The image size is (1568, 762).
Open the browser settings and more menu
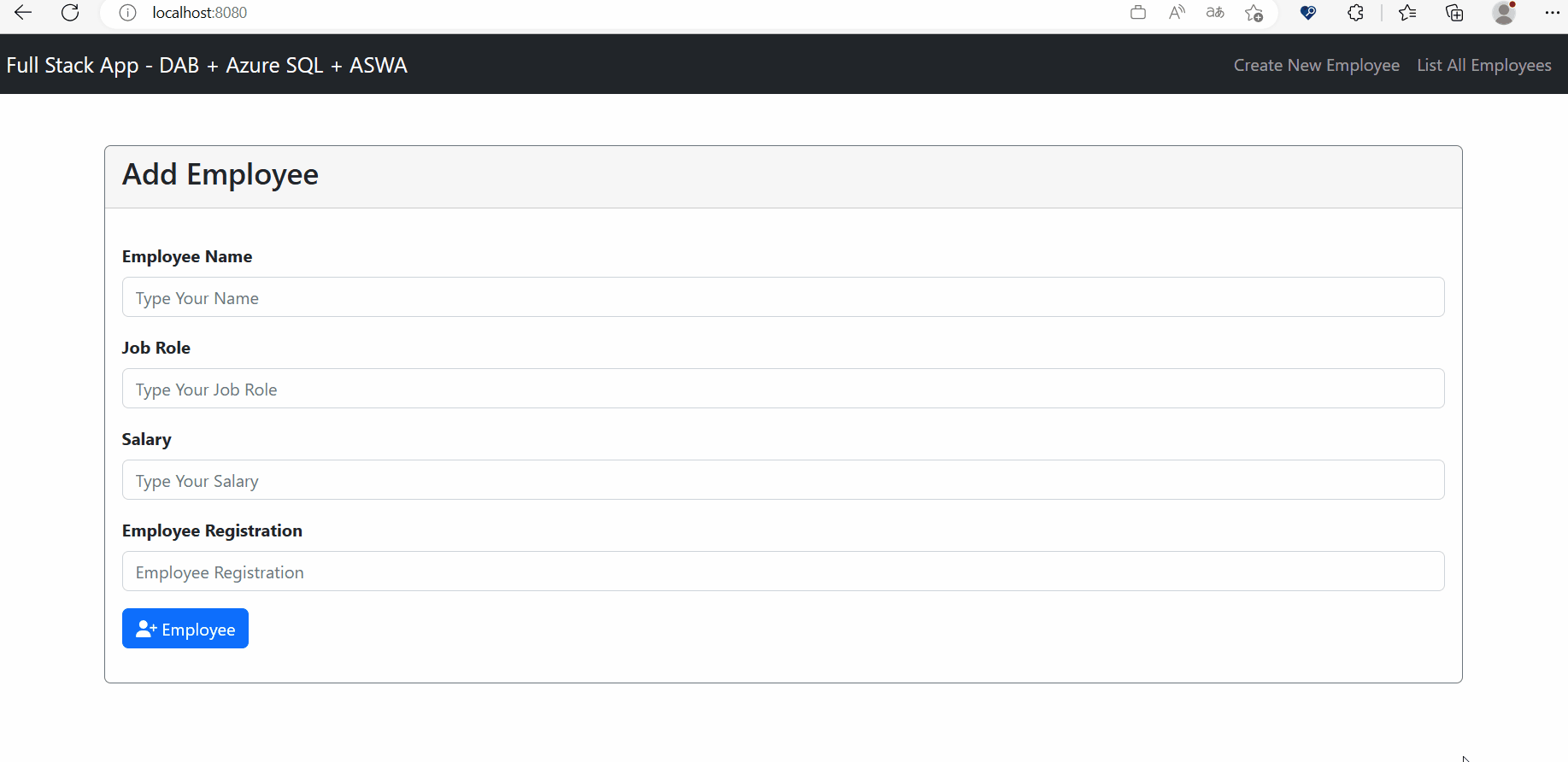[x=1553, y=13]
